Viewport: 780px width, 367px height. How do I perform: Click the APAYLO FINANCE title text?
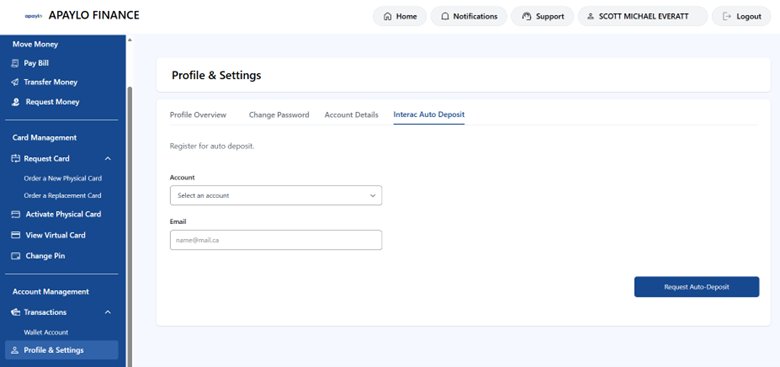coord(94,15)
